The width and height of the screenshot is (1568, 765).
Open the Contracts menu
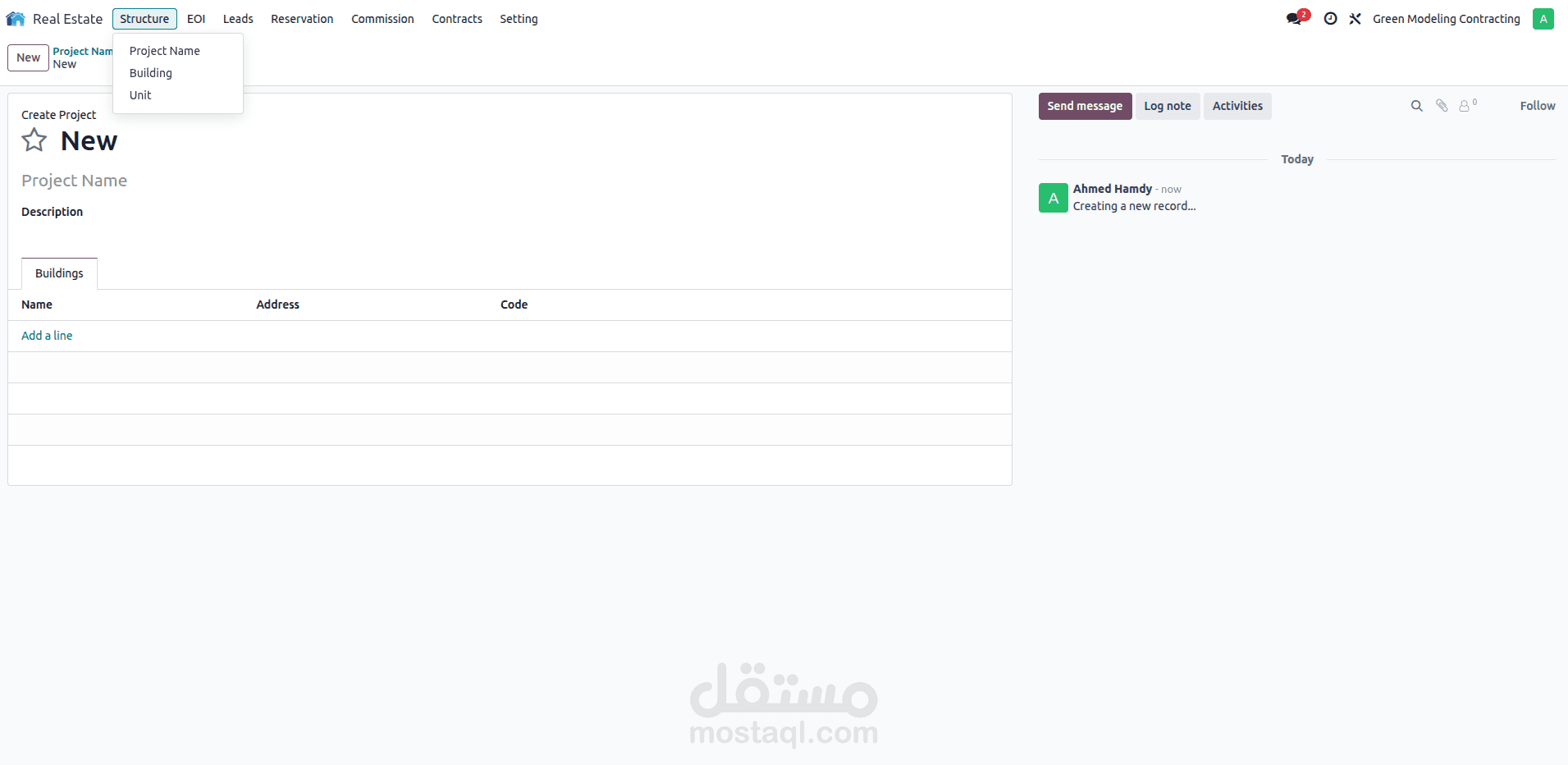click(x=457, y=19)
